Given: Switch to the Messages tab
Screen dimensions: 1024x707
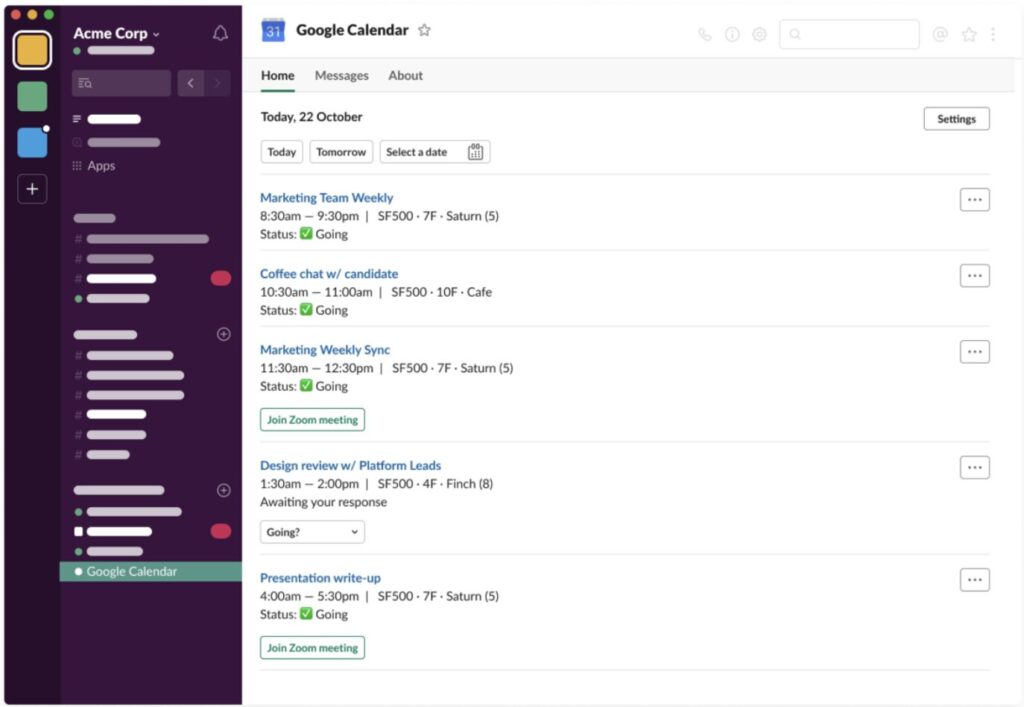Looking at the screenshot, I should [x=342, y=76].
